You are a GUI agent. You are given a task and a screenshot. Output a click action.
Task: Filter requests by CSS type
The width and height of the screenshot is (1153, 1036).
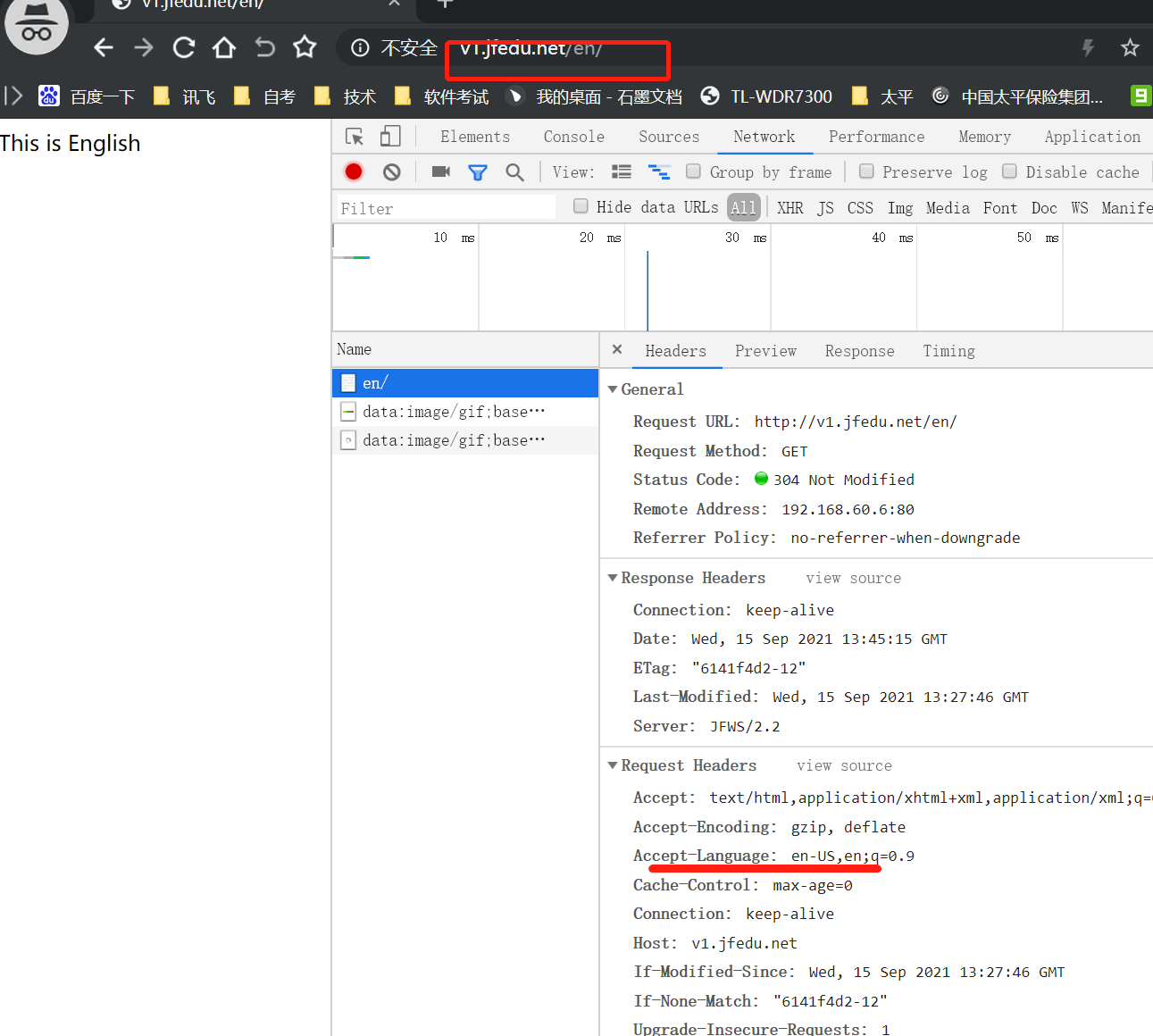click(861, 208)
